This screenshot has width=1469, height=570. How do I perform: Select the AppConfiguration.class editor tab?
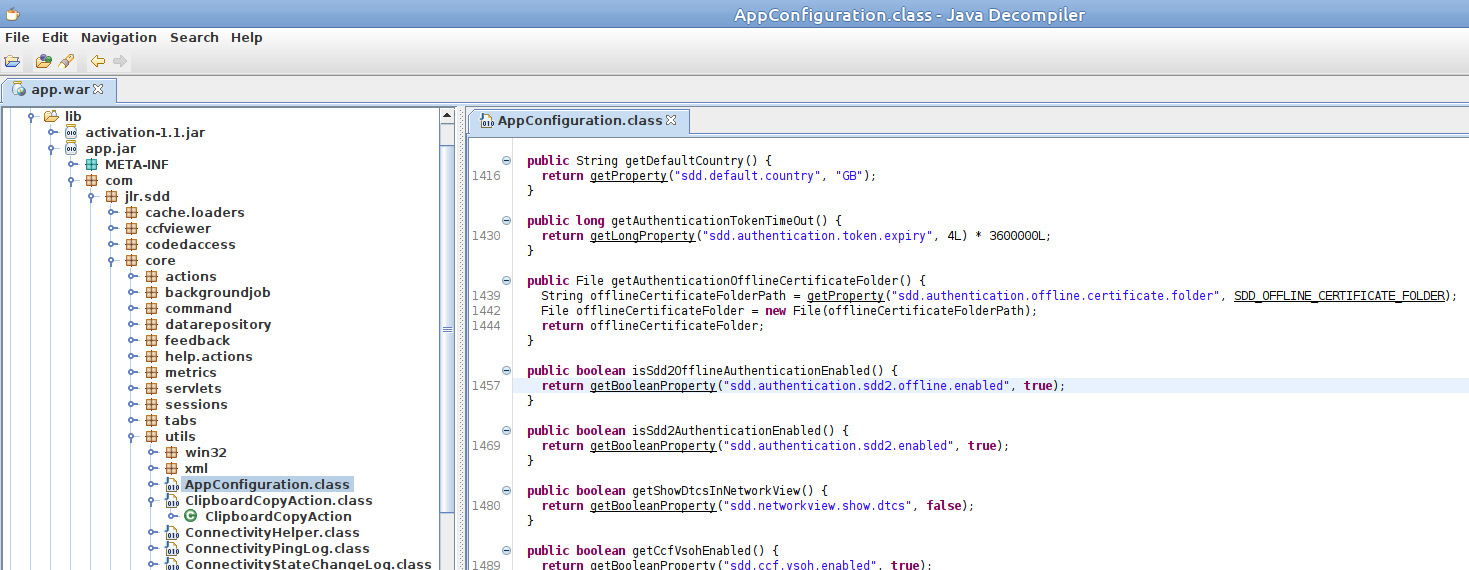coord(578,120)
